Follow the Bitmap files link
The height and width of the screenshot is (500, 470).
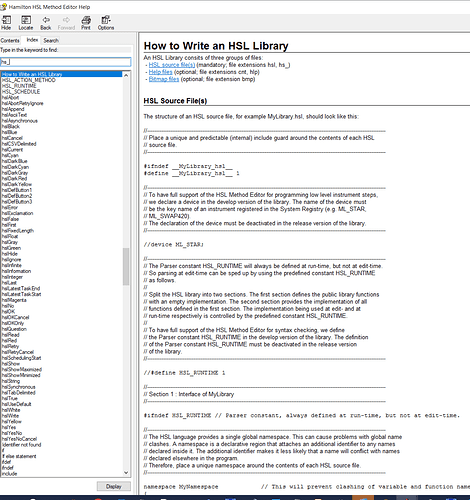point(164,79)
